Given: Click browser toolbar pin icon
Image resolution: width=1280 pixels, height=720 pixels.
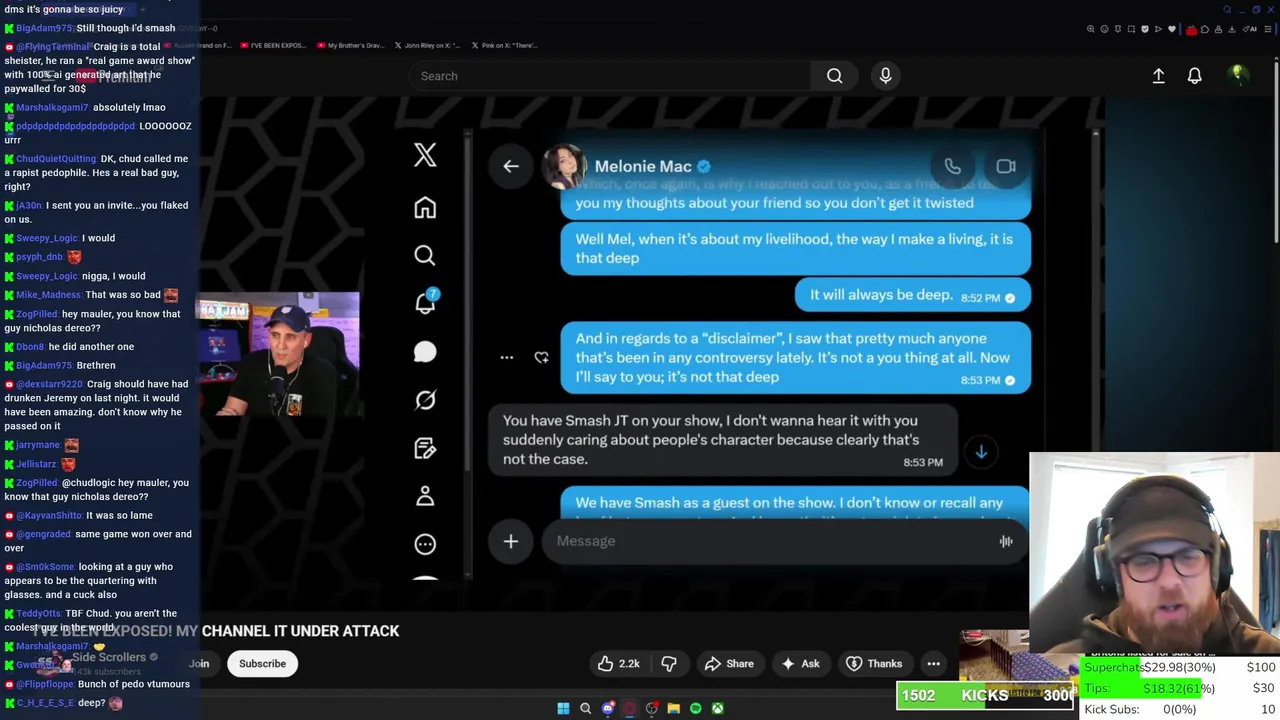Looking at the screenshot, I should pos(1118,29).
